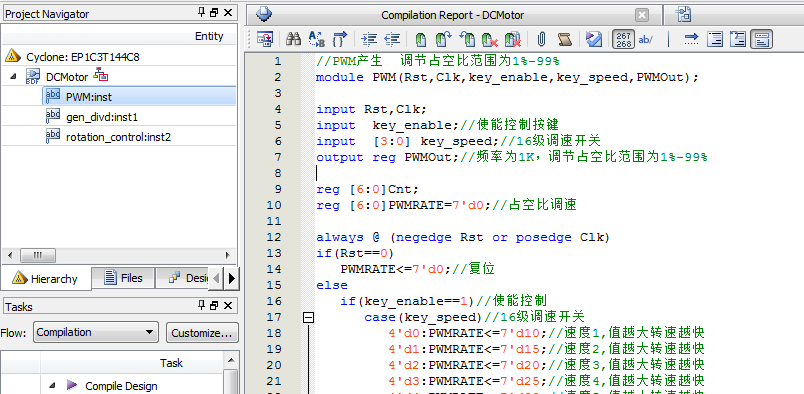Click the bookmark icon with page and red X
The width and height of the screenshot is (804, 394).
513,40
